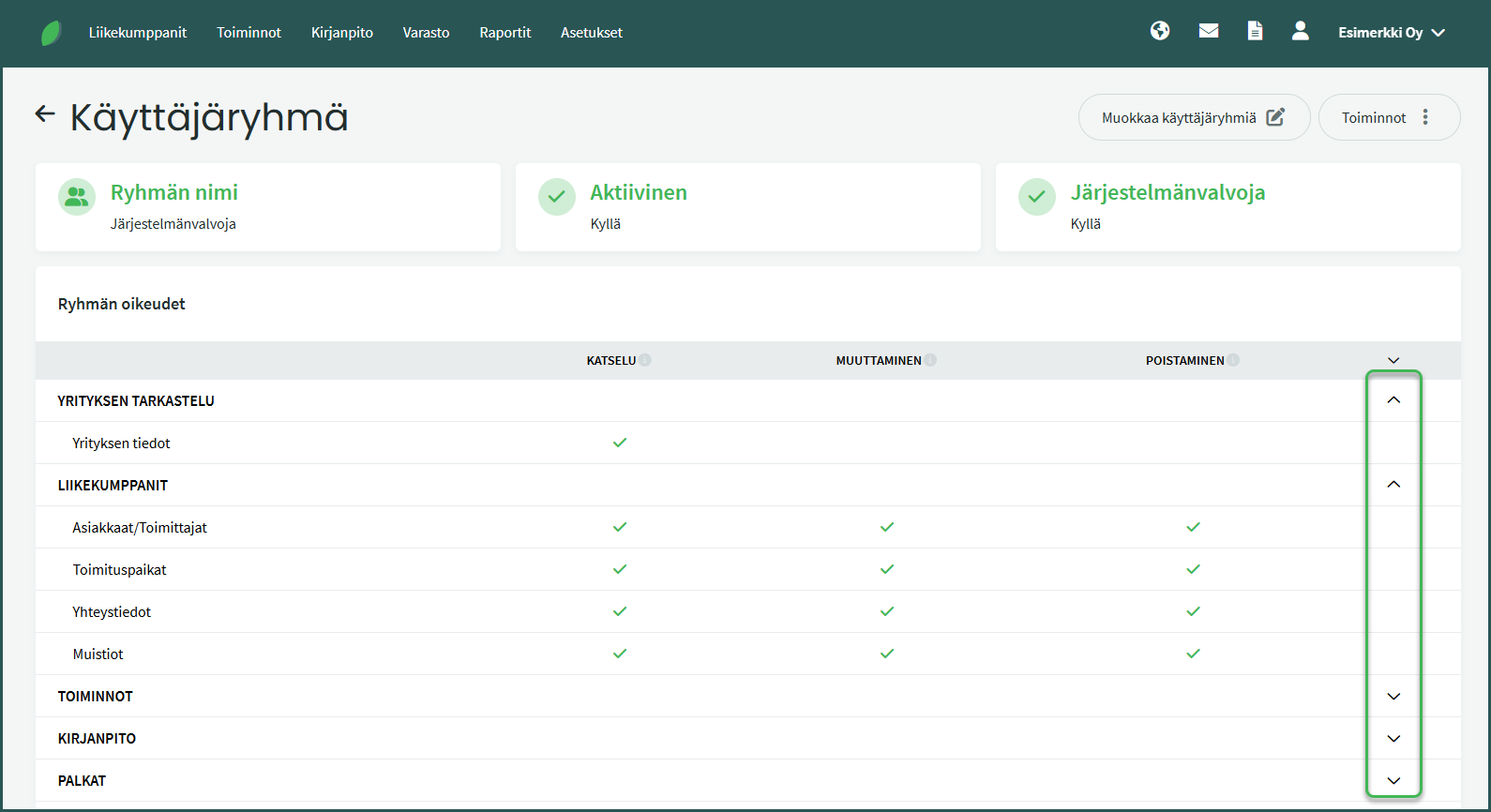Click Muokkaa käyttäjäryhmiä button
The image size is (1491, 812).
point(1193,117)
